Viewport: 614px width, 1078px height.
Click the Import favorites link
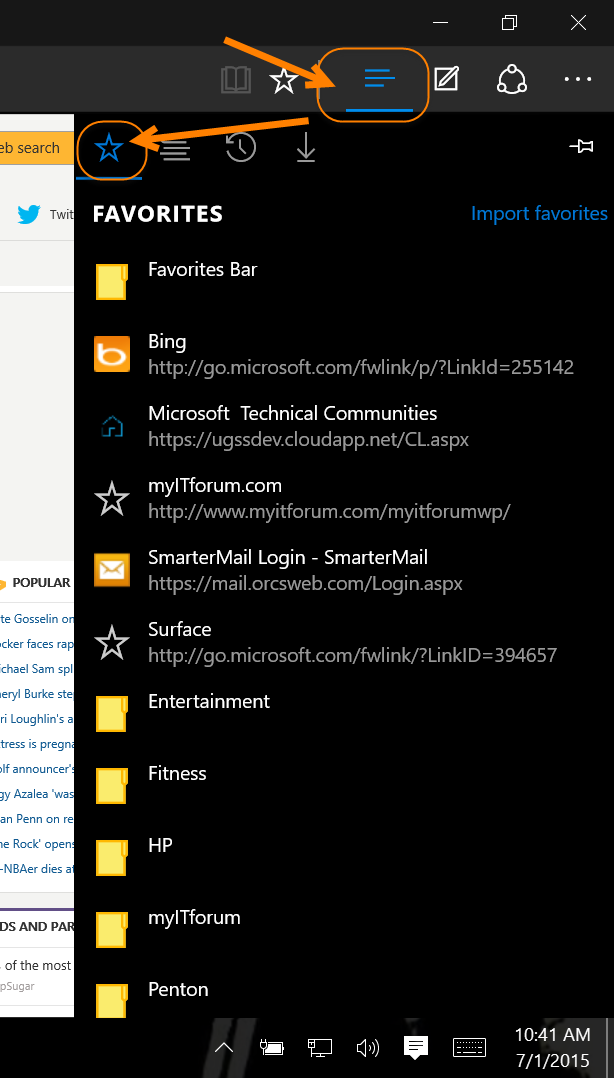click(x=539, y=213)
